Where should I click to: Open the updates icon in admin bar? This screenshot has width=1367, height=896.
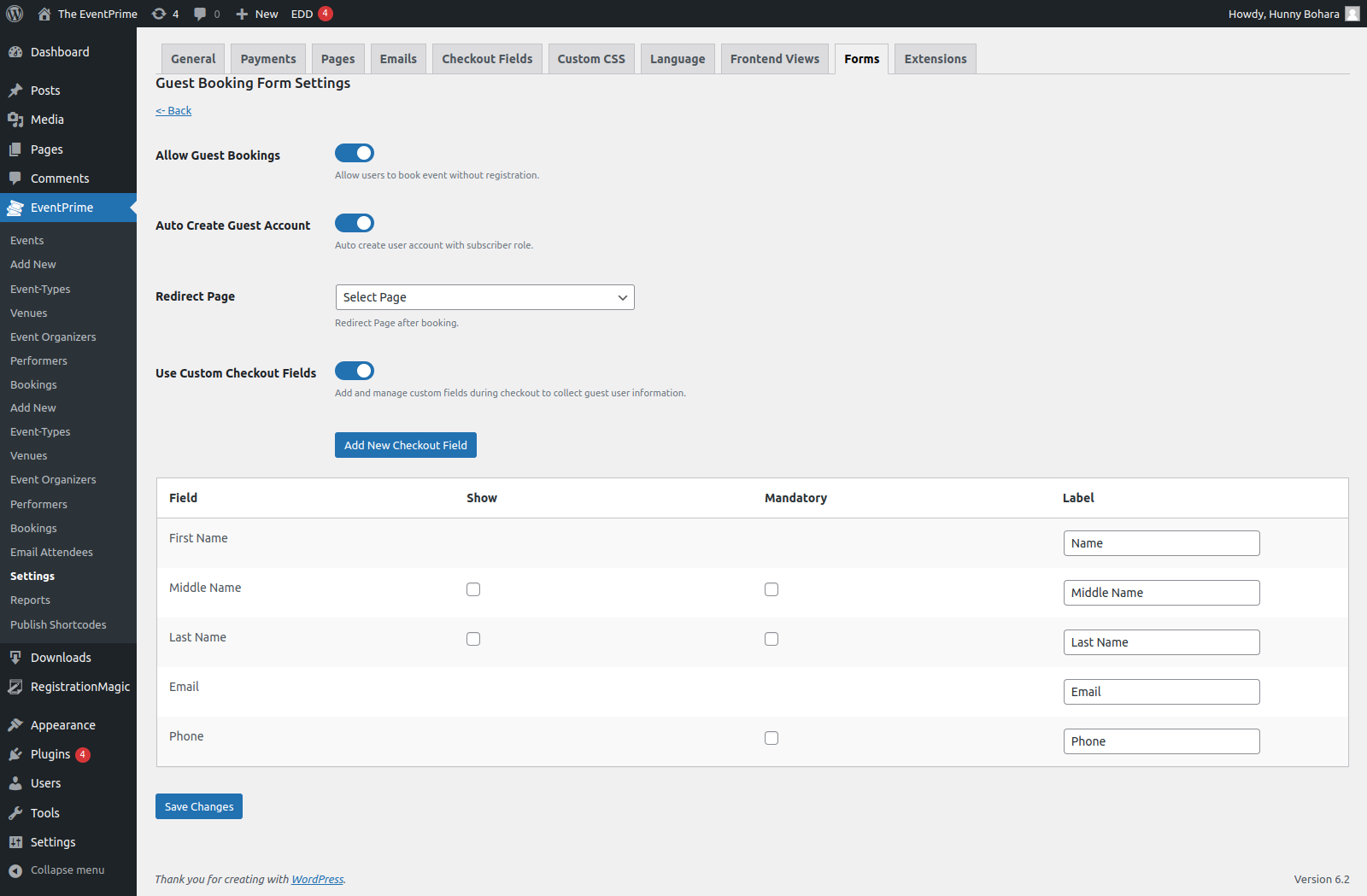[159, 14]
